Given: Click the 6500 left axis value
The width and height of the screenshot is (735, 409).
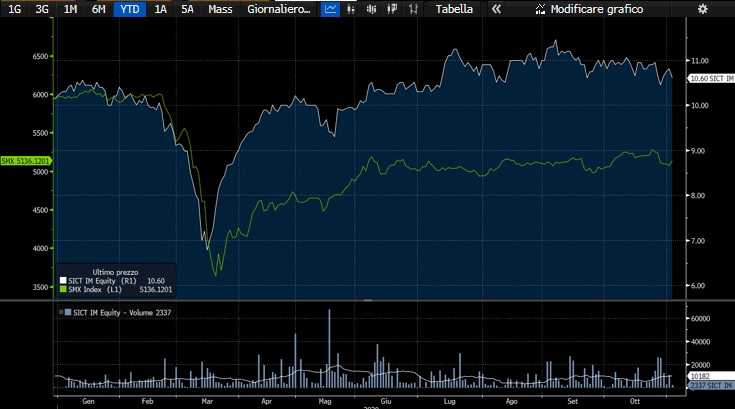Looking at the screenshot, I should click(40, 56).
